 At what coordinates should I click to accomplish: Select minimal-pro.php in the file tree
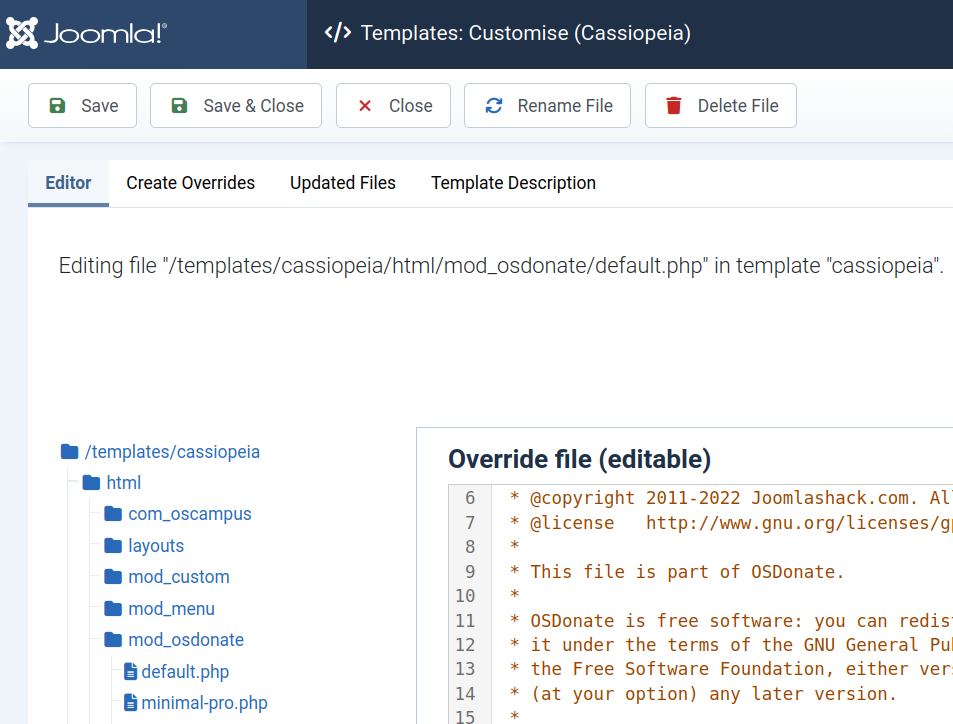pyautogui.click(x=204, y=702)
